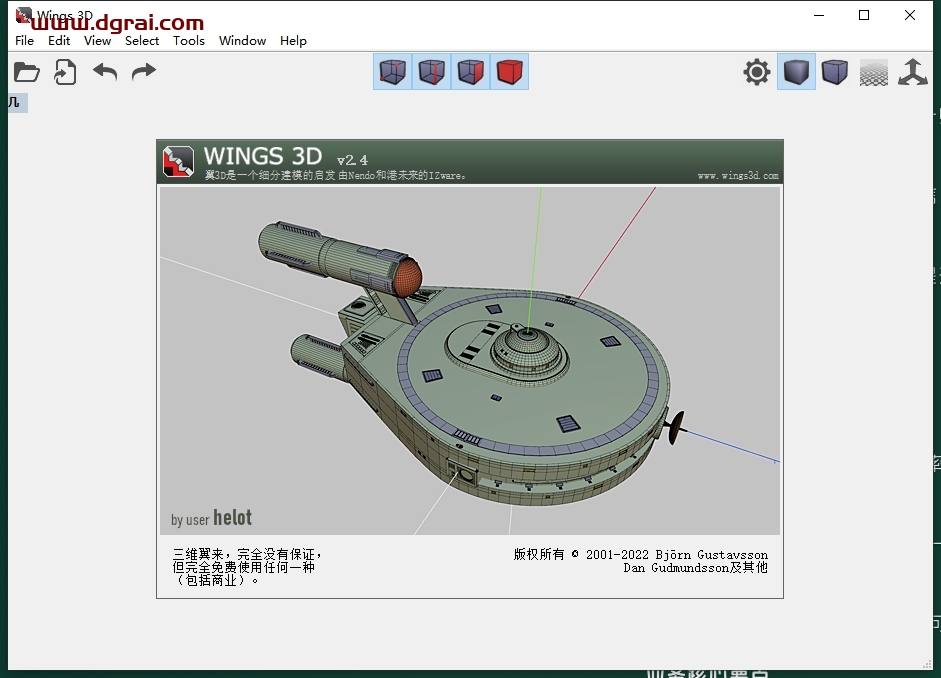Open preferences gear icon
Image resolution: width=941 pixels, height=678 pixels.
(757, 72)
